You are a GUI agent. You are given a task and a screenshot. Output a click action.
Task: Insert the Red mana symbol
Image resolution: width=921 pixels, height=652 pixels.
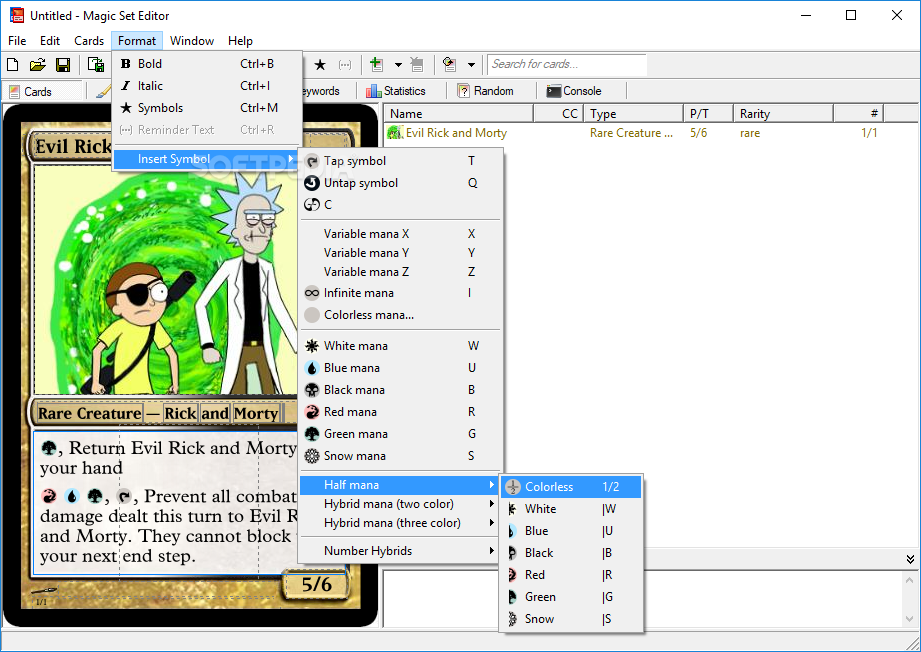[x=401, y=412]
